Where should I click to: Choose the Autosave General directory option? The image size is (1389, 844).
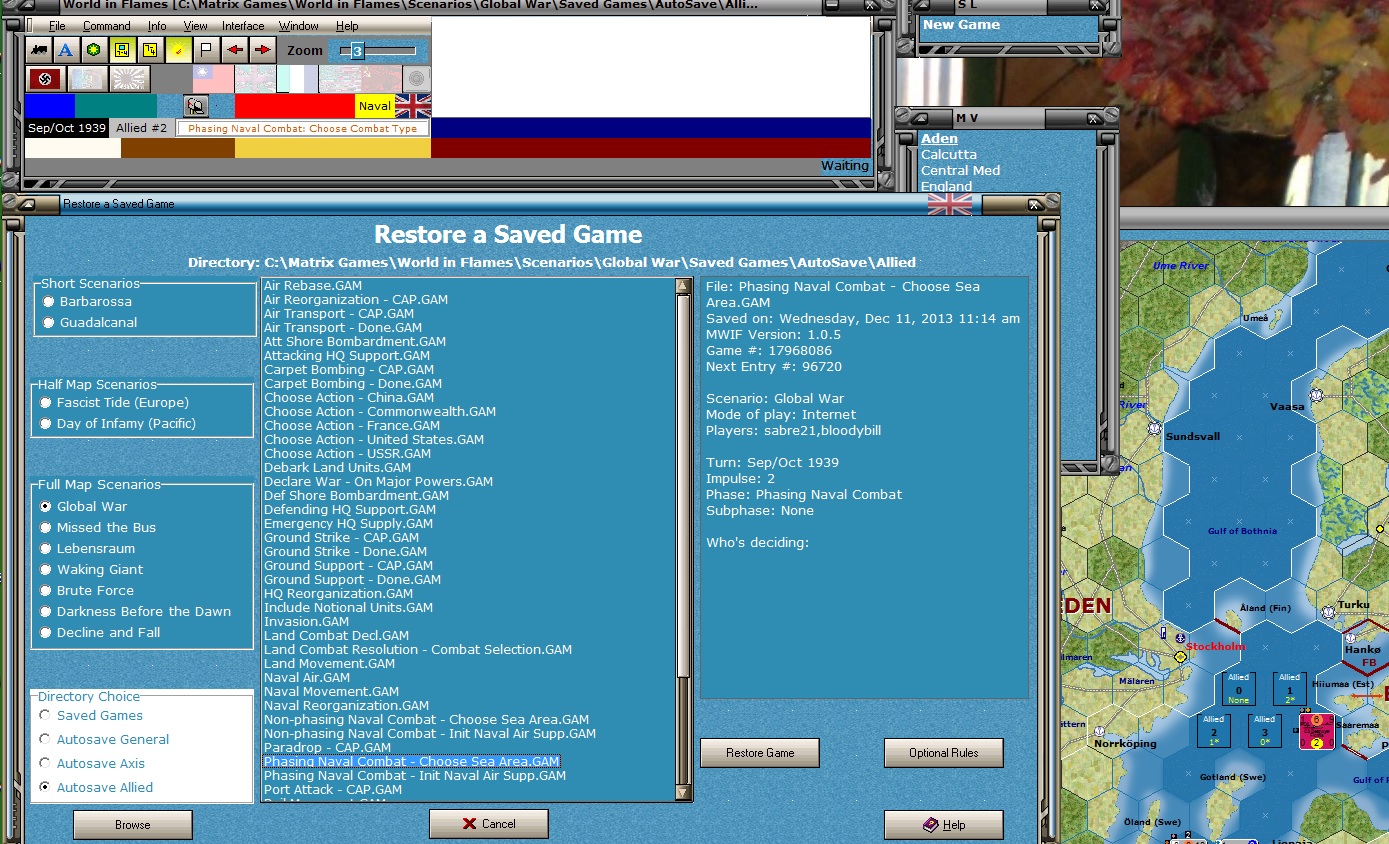46,740
